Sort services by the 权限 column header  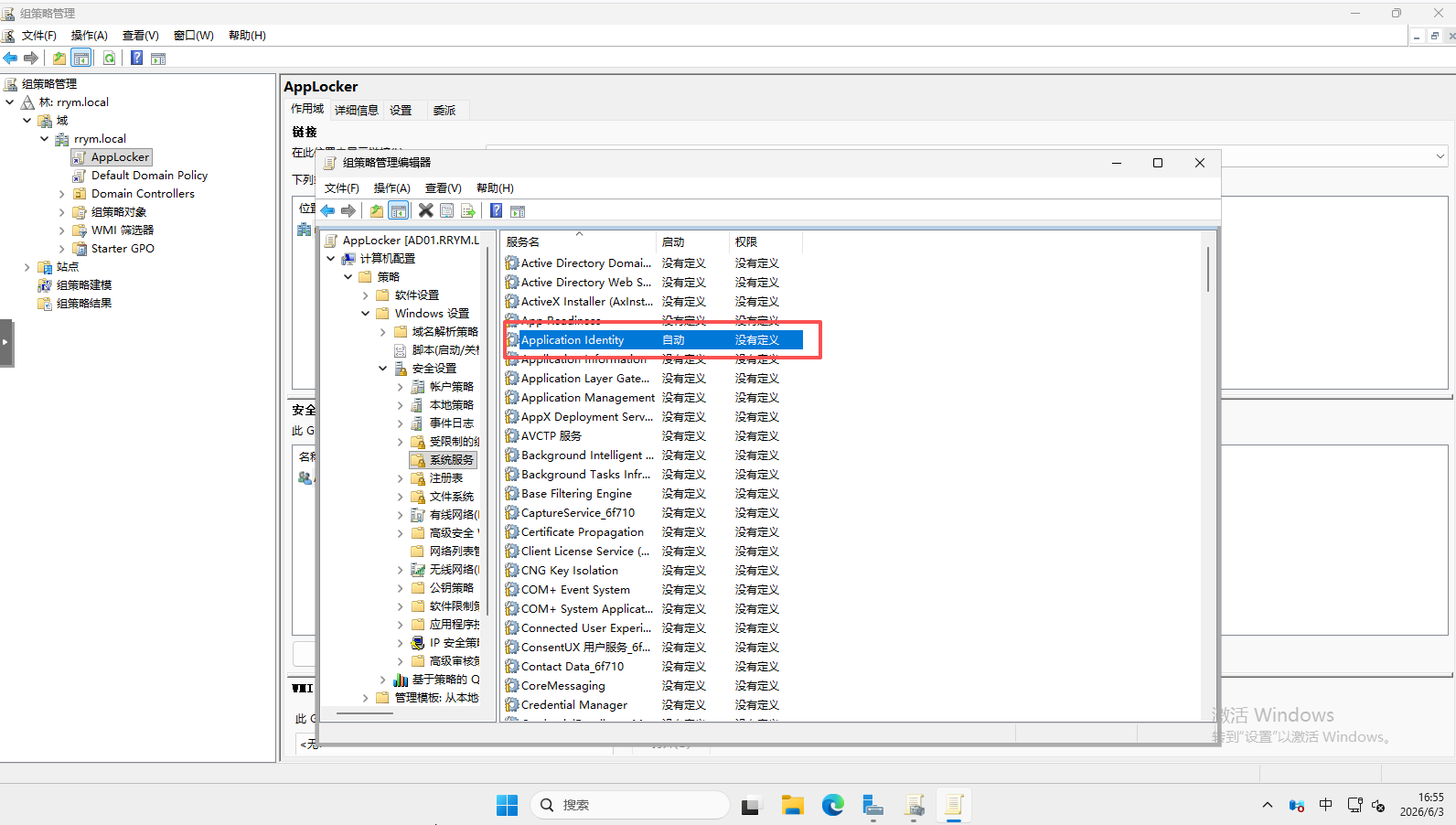click(765, 242)
